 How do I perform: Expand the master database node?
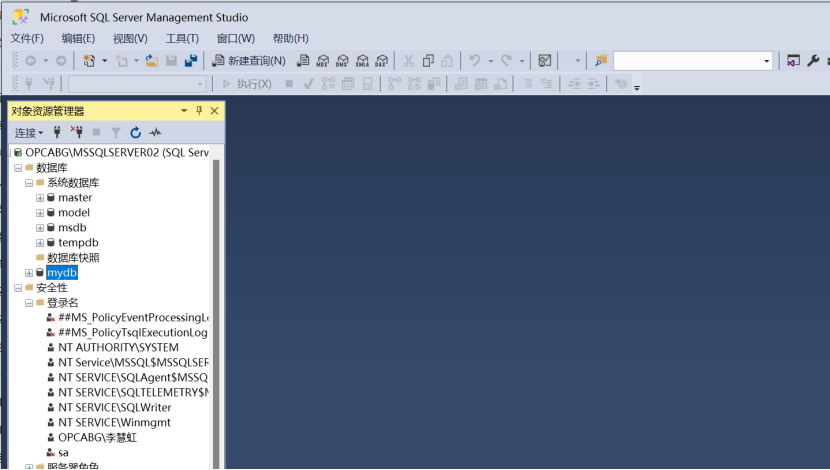pos(40,198)
